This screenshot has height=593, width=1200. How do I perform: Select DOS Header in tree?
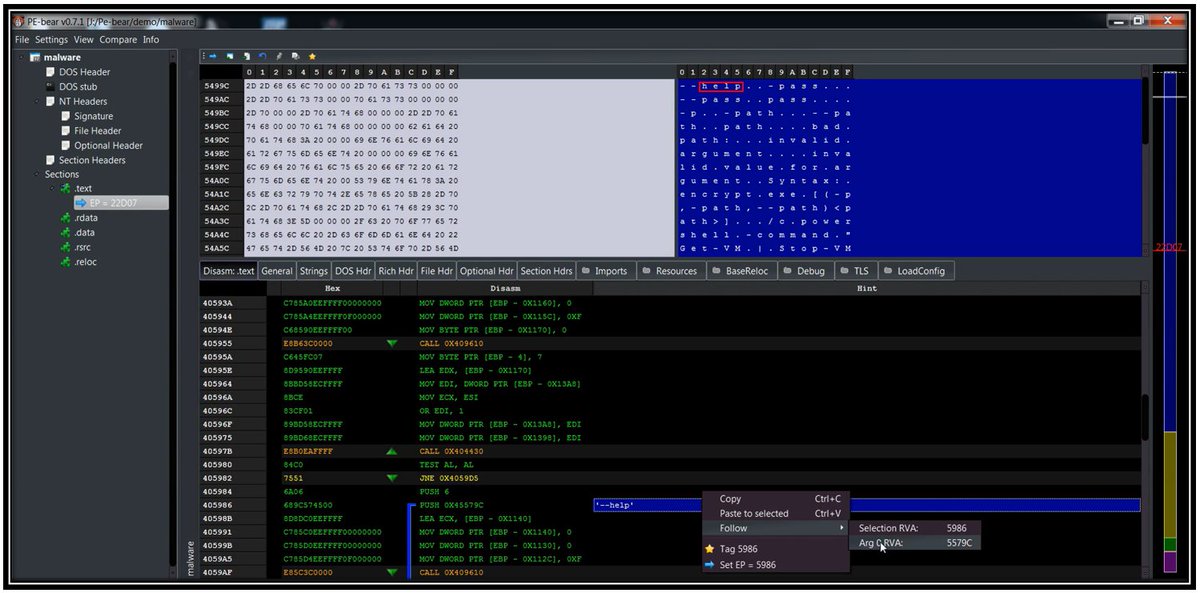[x=84, y=72]
